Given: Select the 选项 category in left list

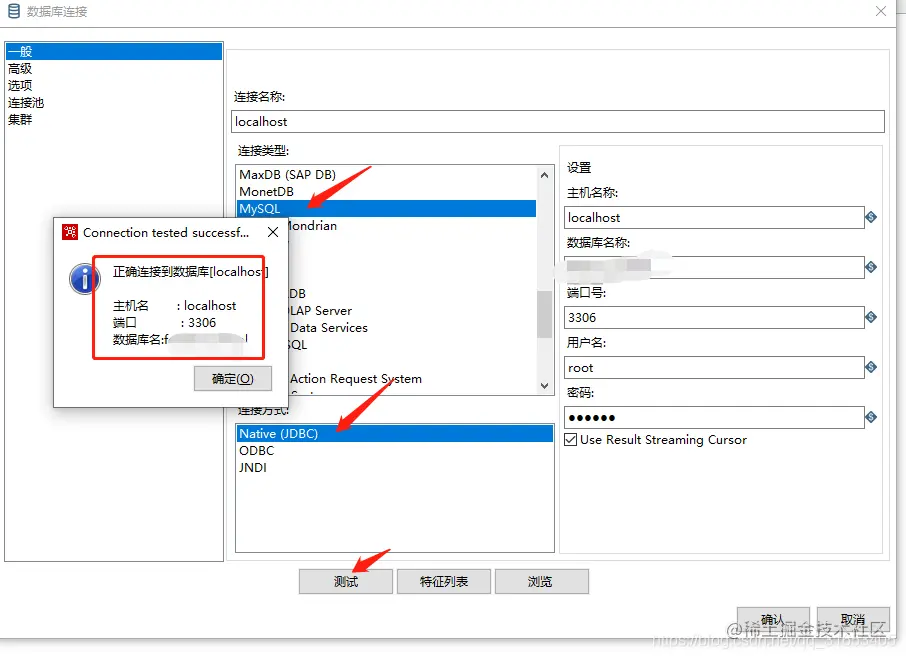Looking at the screenshot, I should pyautogui.click(x=114, y=85).
